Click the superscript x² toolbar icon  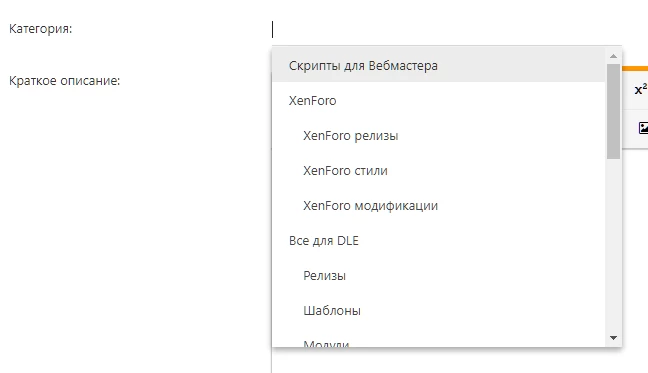(641, 89)
